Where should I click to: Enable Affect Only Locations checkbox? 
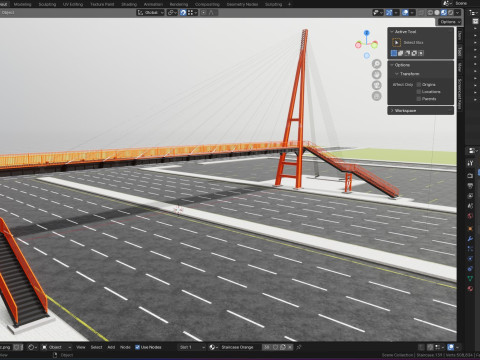point(419,92)
